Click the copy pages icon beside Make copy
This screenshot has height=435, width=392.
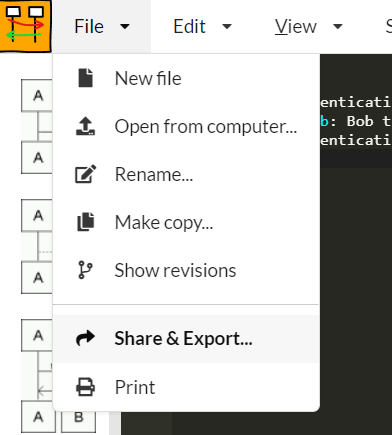click(86, 222)
